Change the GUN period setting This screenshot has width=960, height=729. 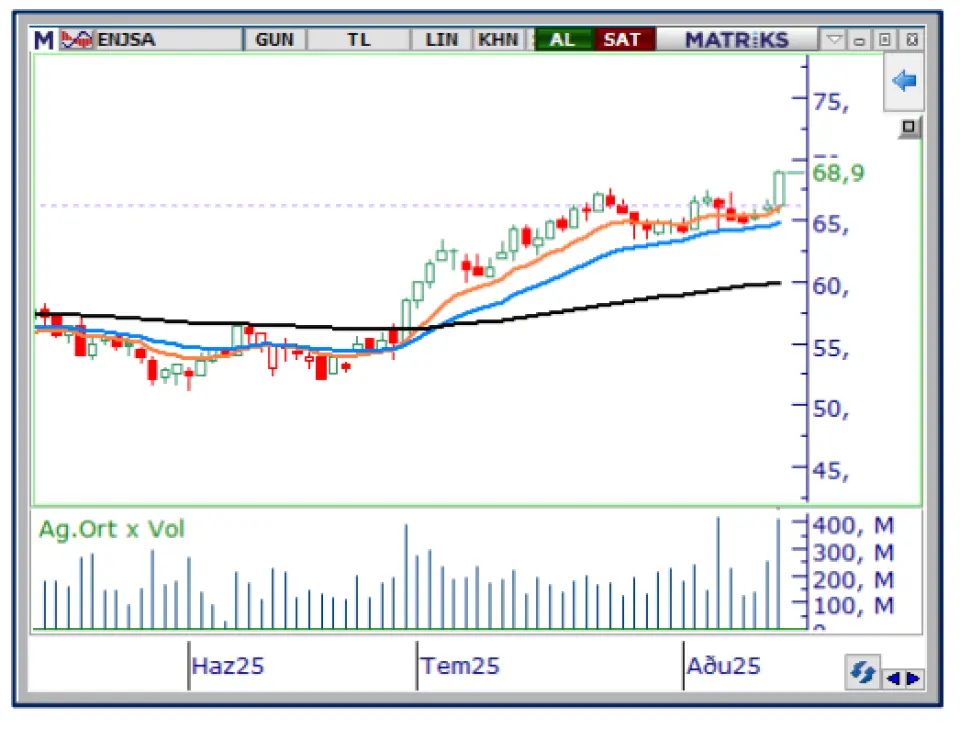click(x=274, y=40)
